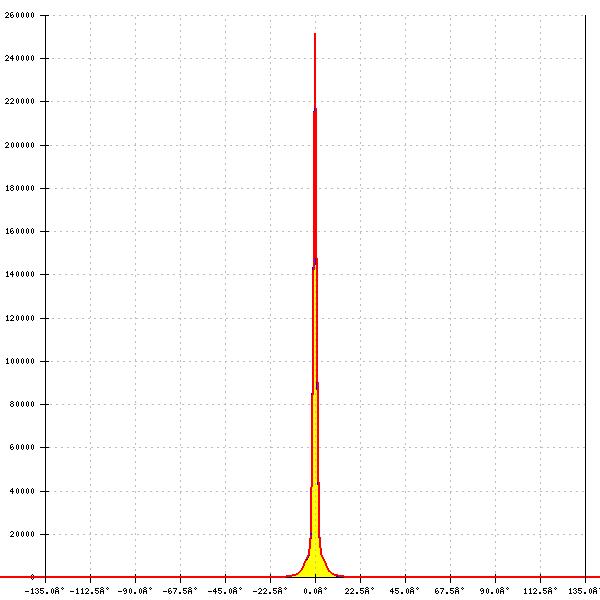600x600 pixels.
Task: Select the 0.0° x-axis label
Action: 316,591
